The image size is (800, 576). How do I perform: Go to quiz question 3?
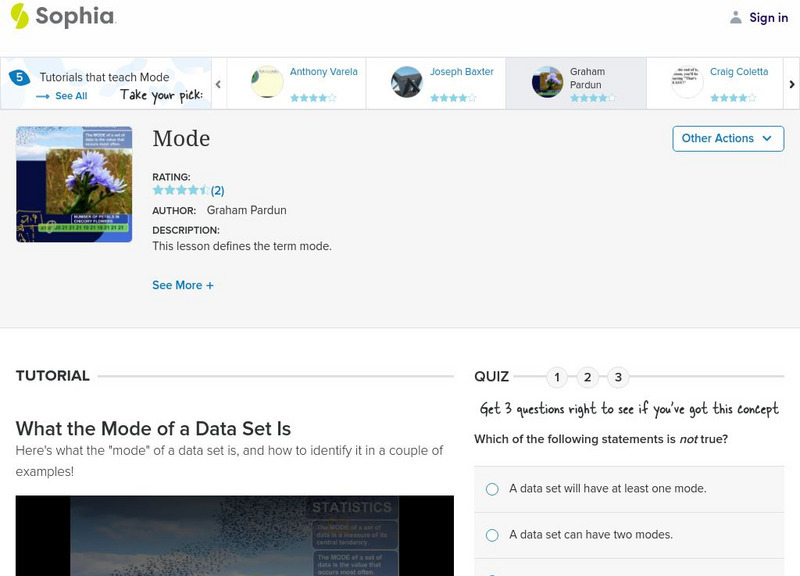point(618,377)
